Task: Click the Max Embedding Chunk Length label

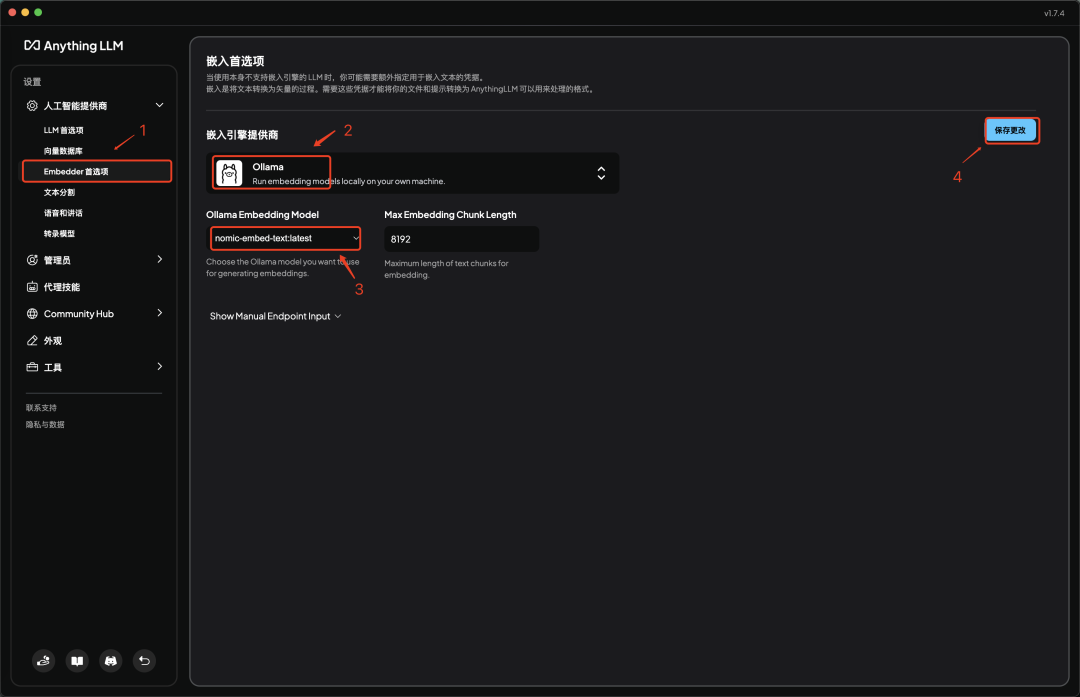Action: point(450,215)
